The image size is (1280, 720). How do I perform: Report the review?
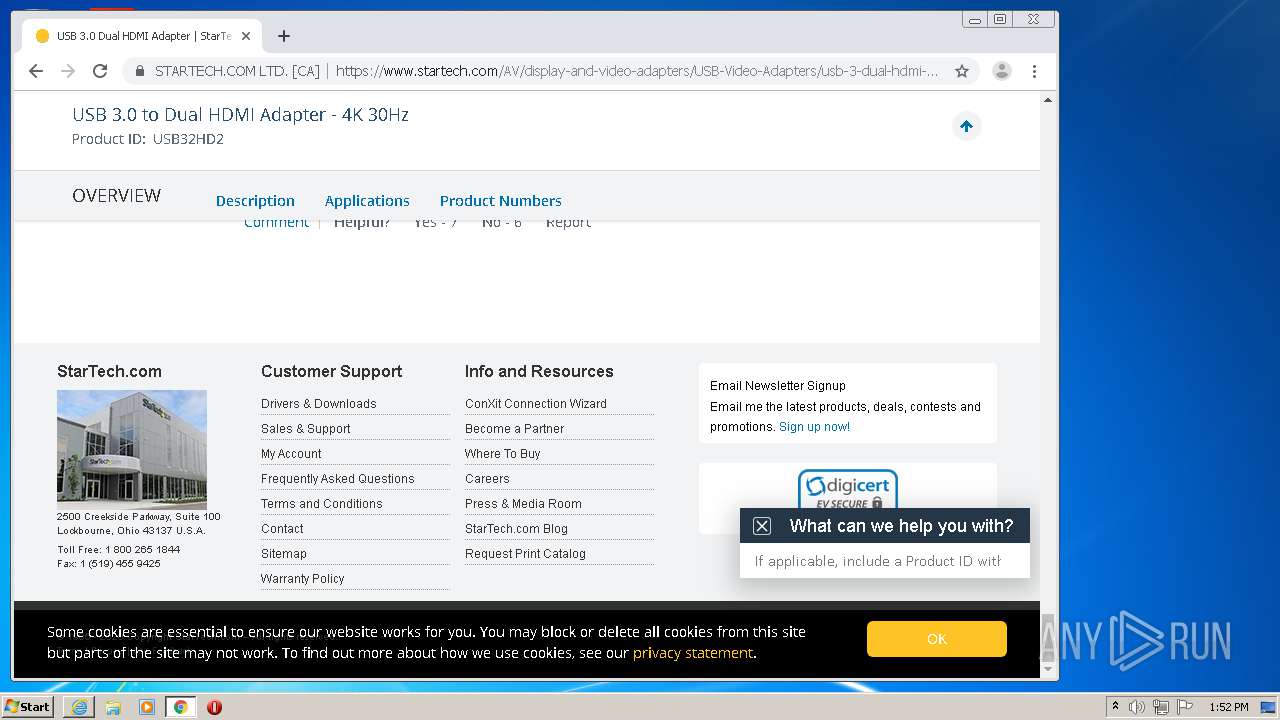pyautogui.click(x=568, y=223)
